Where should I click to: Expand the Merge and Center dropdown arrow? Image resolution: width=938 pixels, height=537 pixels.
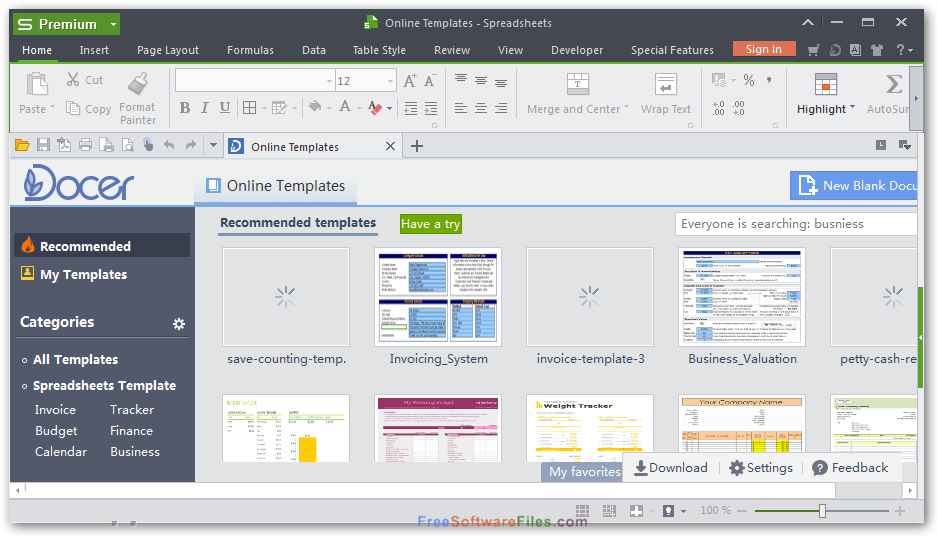[627, 108]
